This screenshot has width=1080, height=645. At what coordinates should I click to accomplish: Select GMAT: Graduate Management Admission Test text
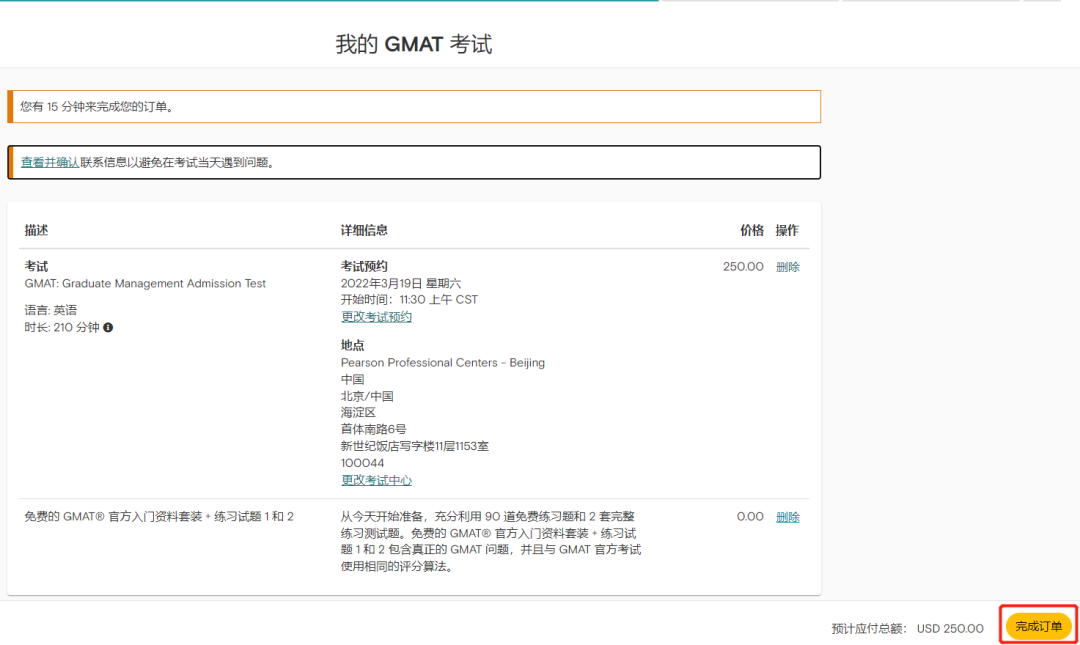pyautogui.click(x=145, y=283)
